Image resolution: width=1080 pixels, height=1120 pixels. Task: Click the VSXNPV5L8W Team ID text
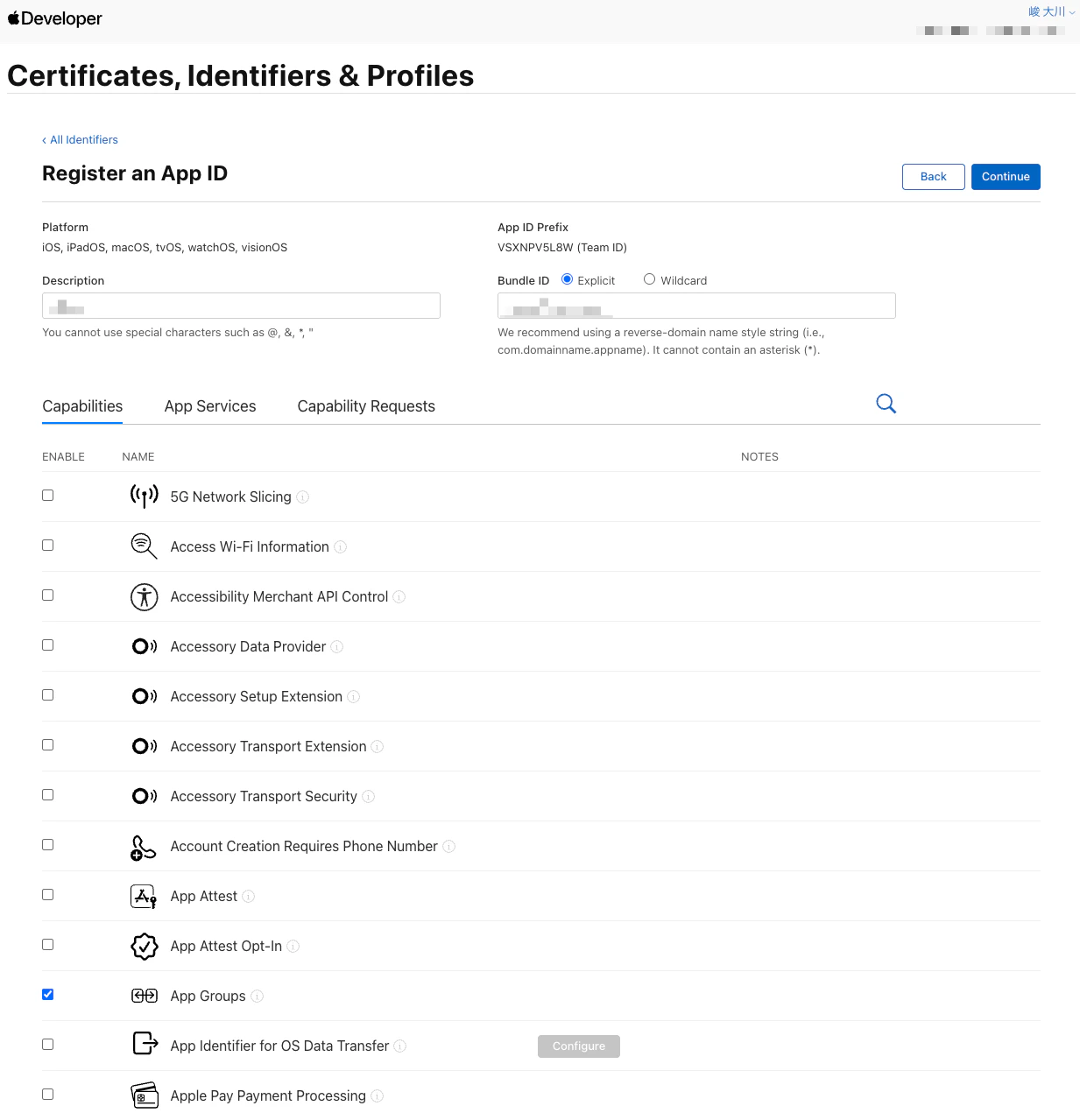pos(562,248)
